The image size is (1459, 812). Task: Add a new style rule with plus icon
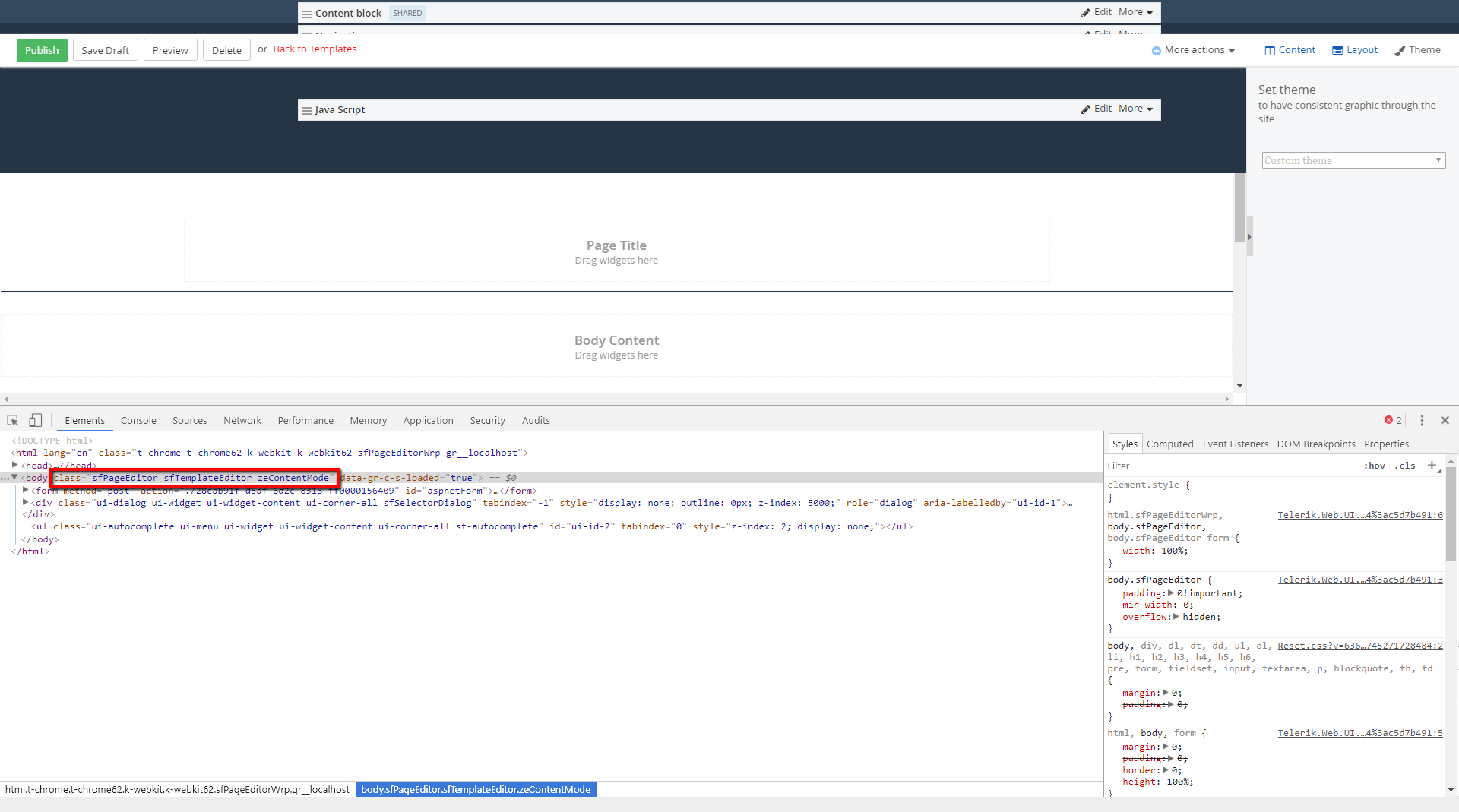[x=1432, y=466]
